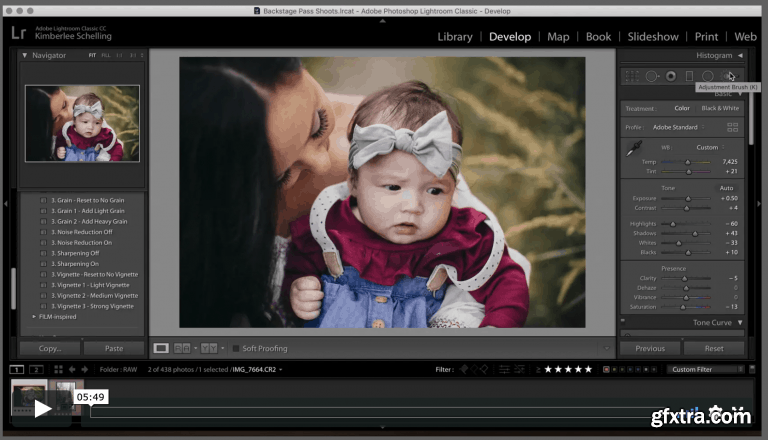
Task: Click the Reset button
Action: 714,348
